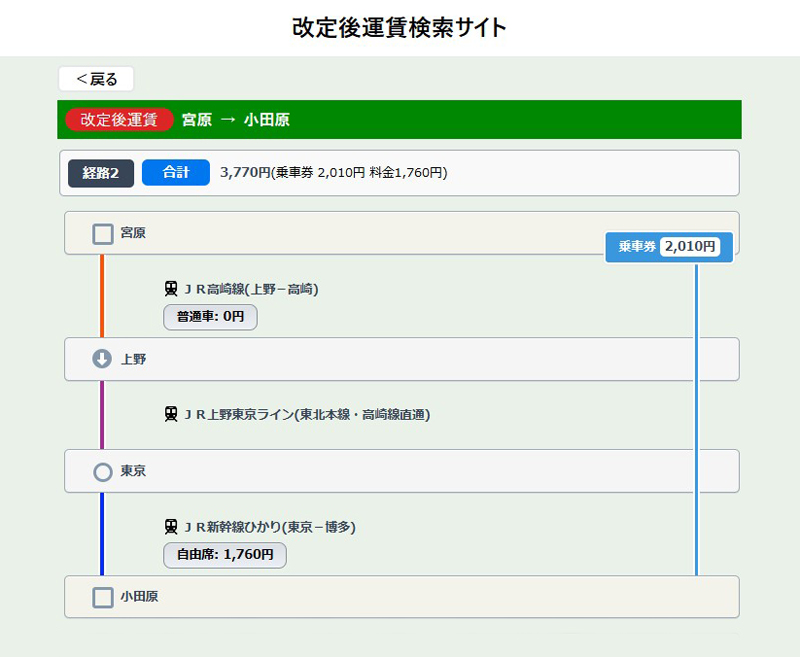Screen dimensions: 800x657
Task: Click the 乗車券 2,010円 fare tag
Action: coord(669,246)
